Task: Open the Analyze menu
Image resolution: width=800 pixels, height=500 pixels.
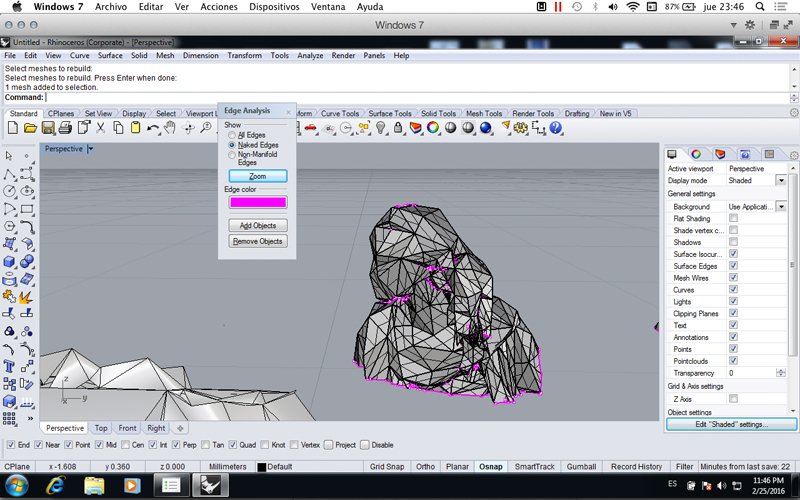Action: pos(310,56)
